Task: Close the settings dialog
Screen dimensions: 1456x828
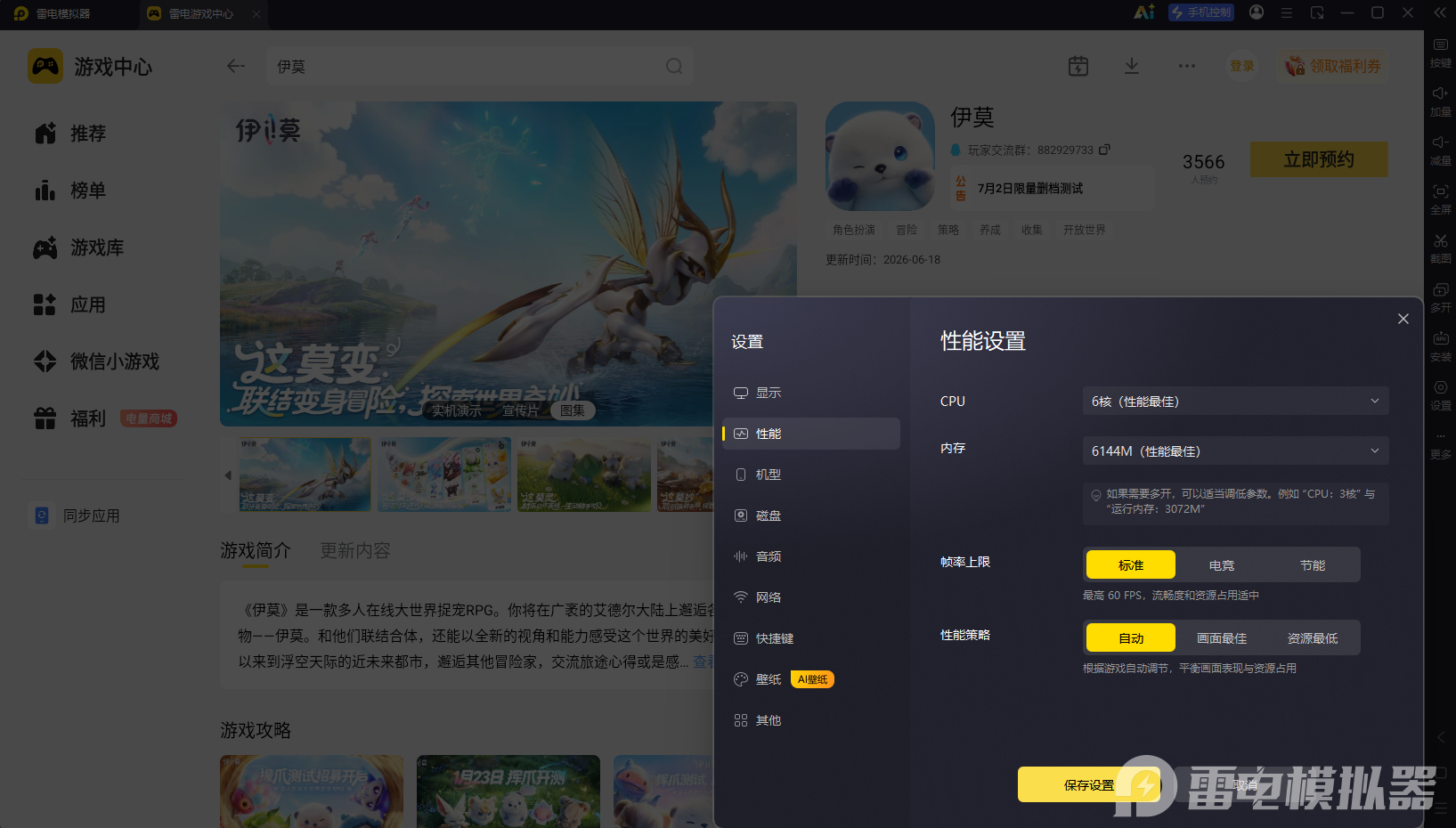Action: (x=1403, y=319)
